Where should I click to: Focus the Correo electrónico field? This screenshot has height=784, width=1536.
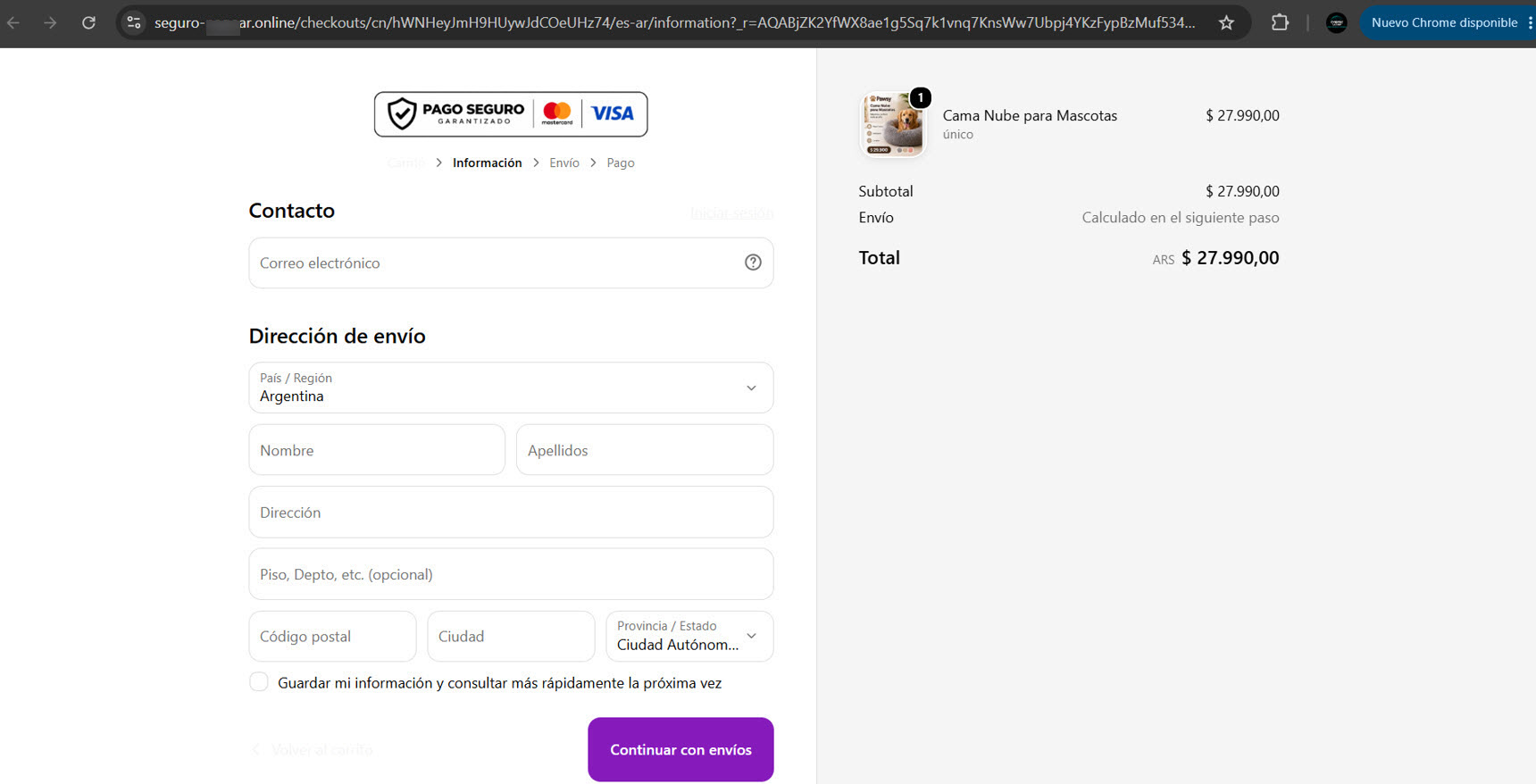[511, 263]
